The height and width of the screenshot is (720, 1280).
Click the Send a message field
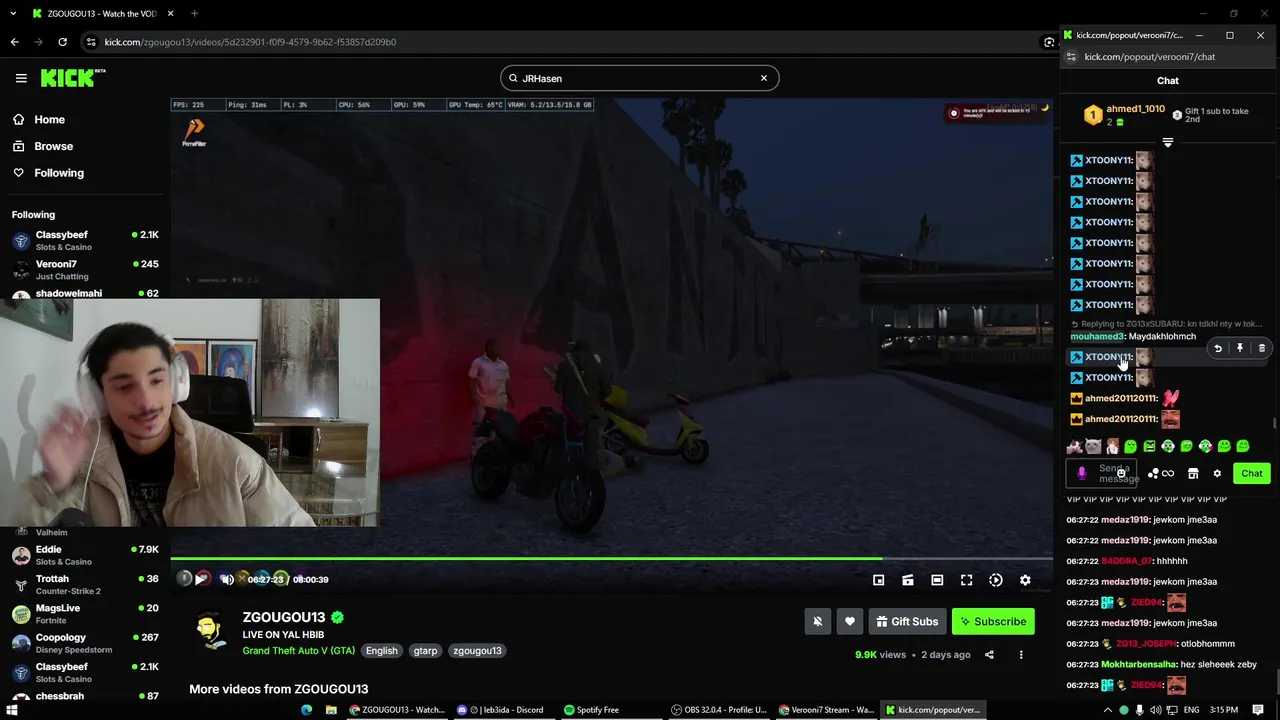point(1102,473)
